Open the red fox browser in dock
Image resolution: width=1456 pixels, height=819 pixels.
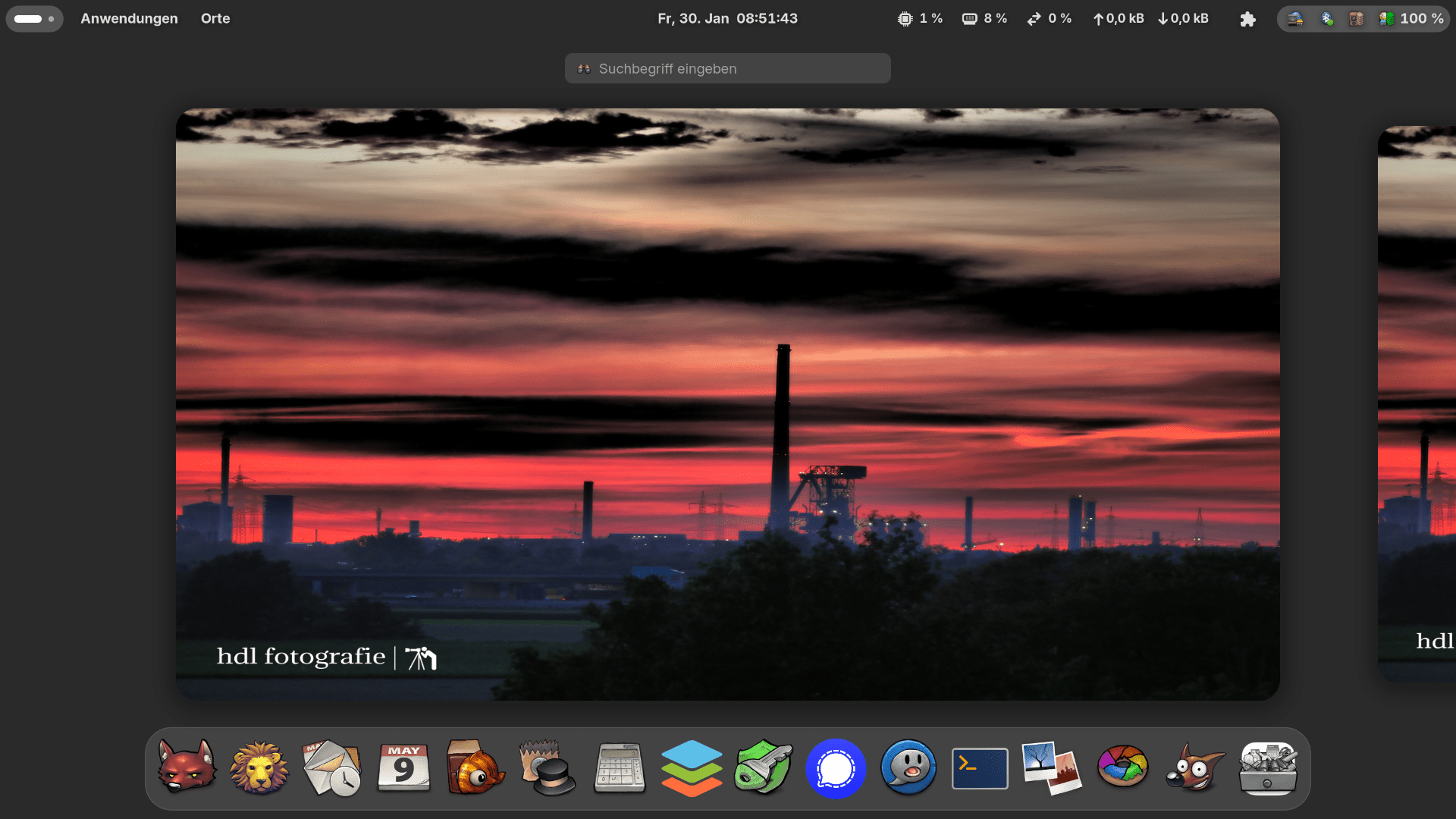187,767
